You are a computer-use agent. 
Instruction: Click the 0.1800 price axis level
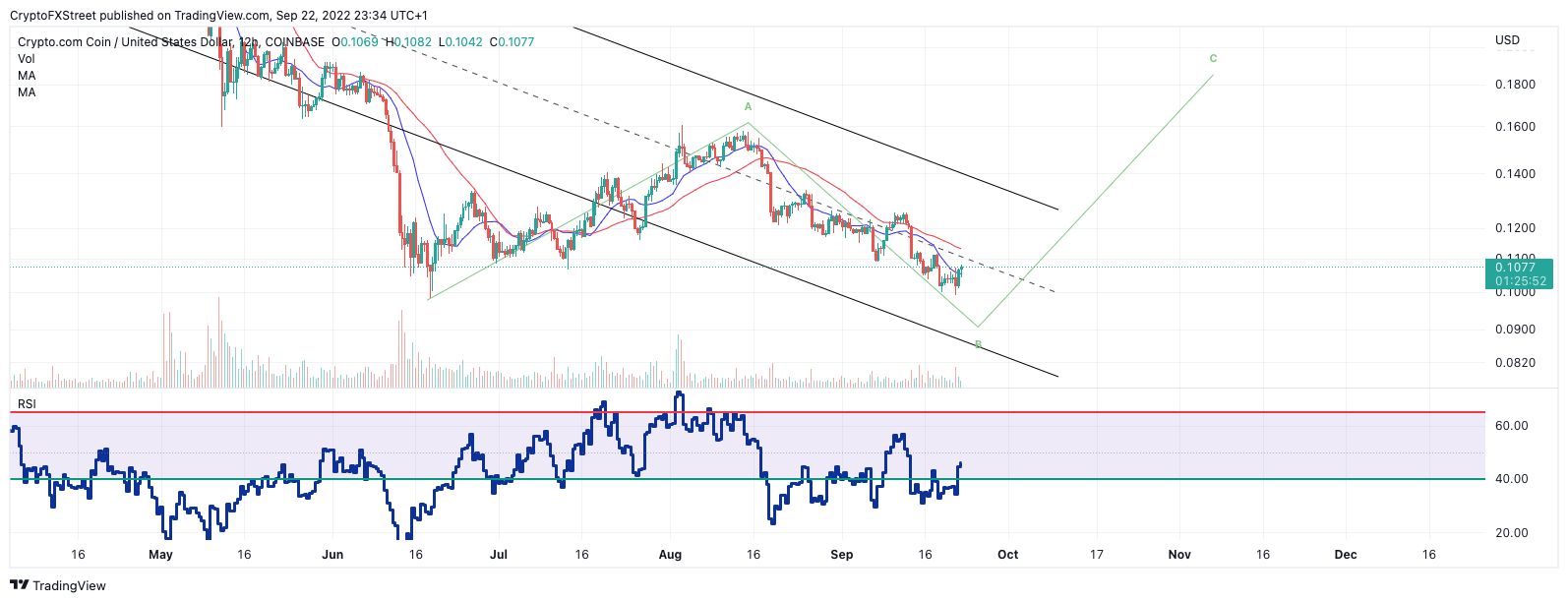(x=1515, y=85)
